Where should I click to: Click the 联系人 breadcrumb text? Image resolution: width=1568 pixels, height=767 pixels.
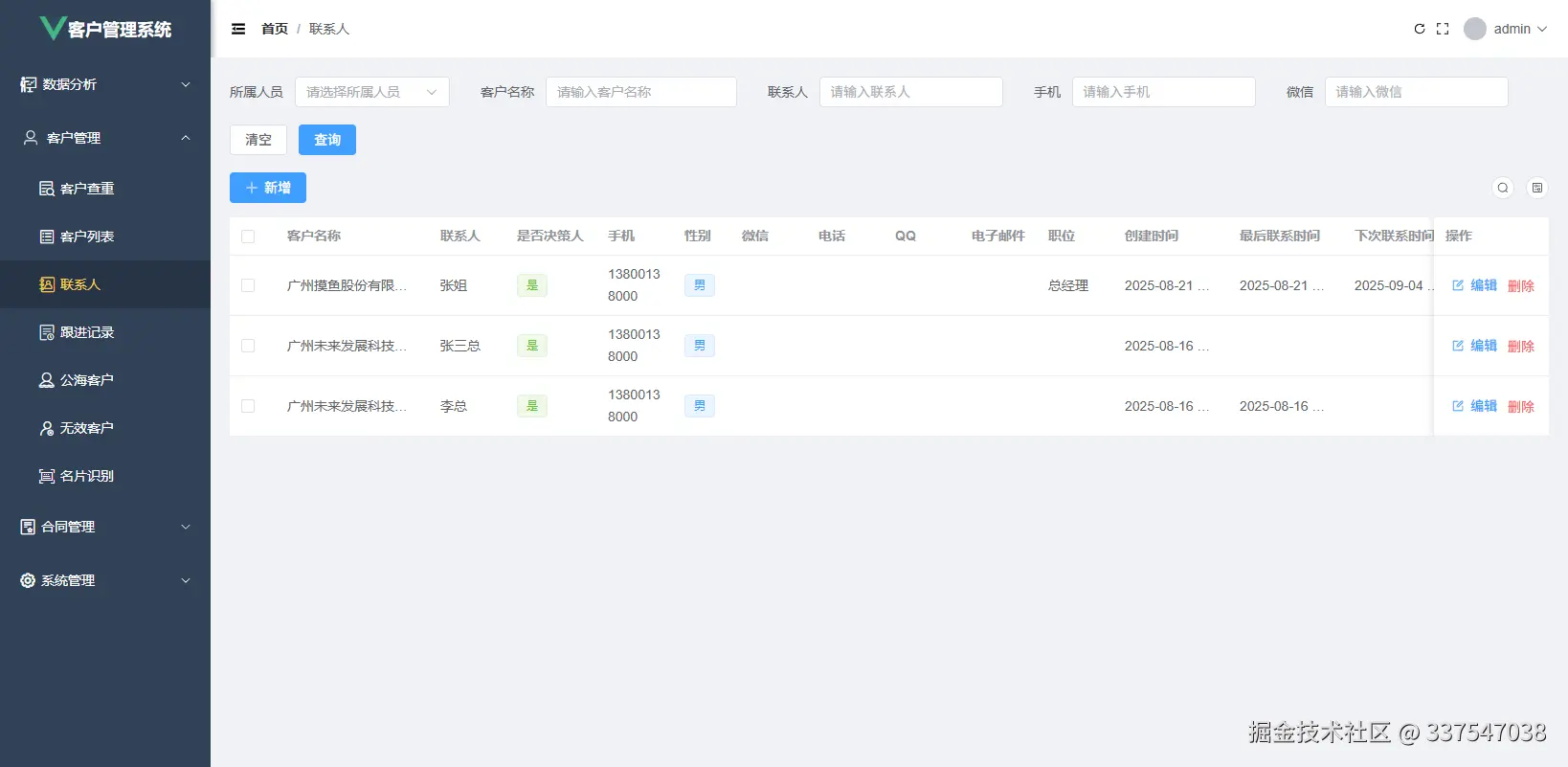(x=329, y=29)
